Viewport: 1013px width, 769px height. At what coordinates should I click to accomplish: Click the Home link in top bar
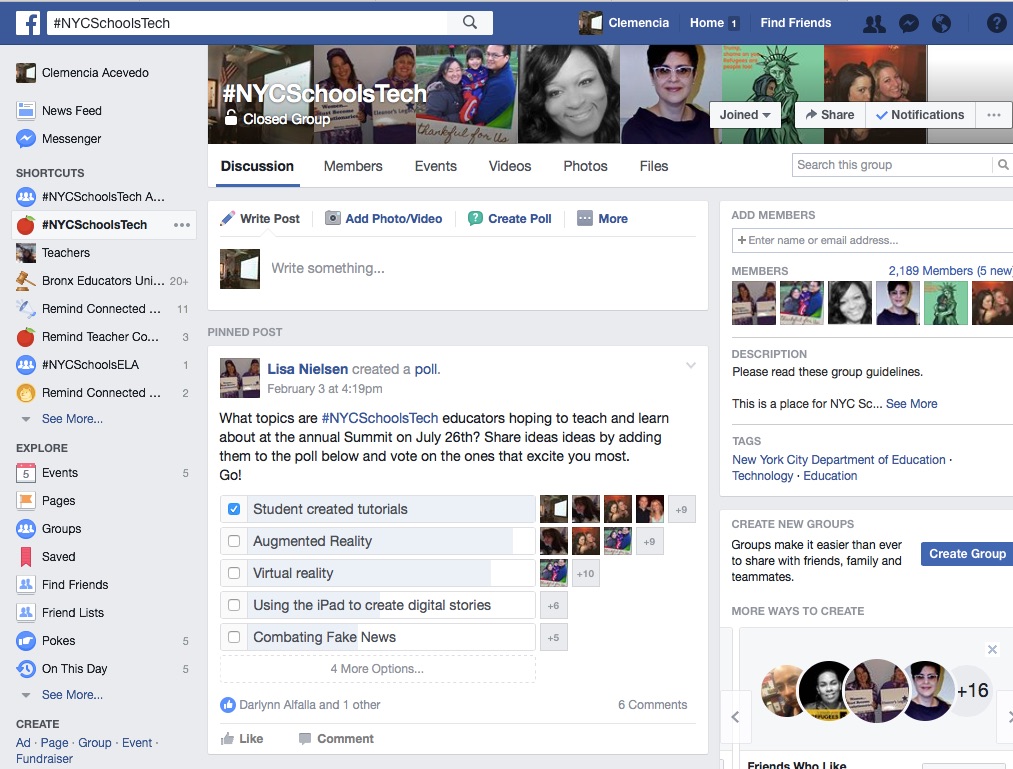pos(707,23)
